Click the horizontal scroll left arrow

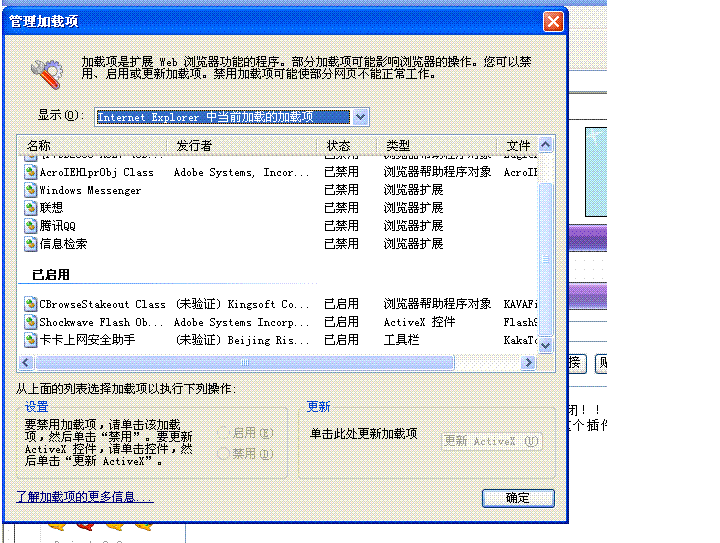26,363
